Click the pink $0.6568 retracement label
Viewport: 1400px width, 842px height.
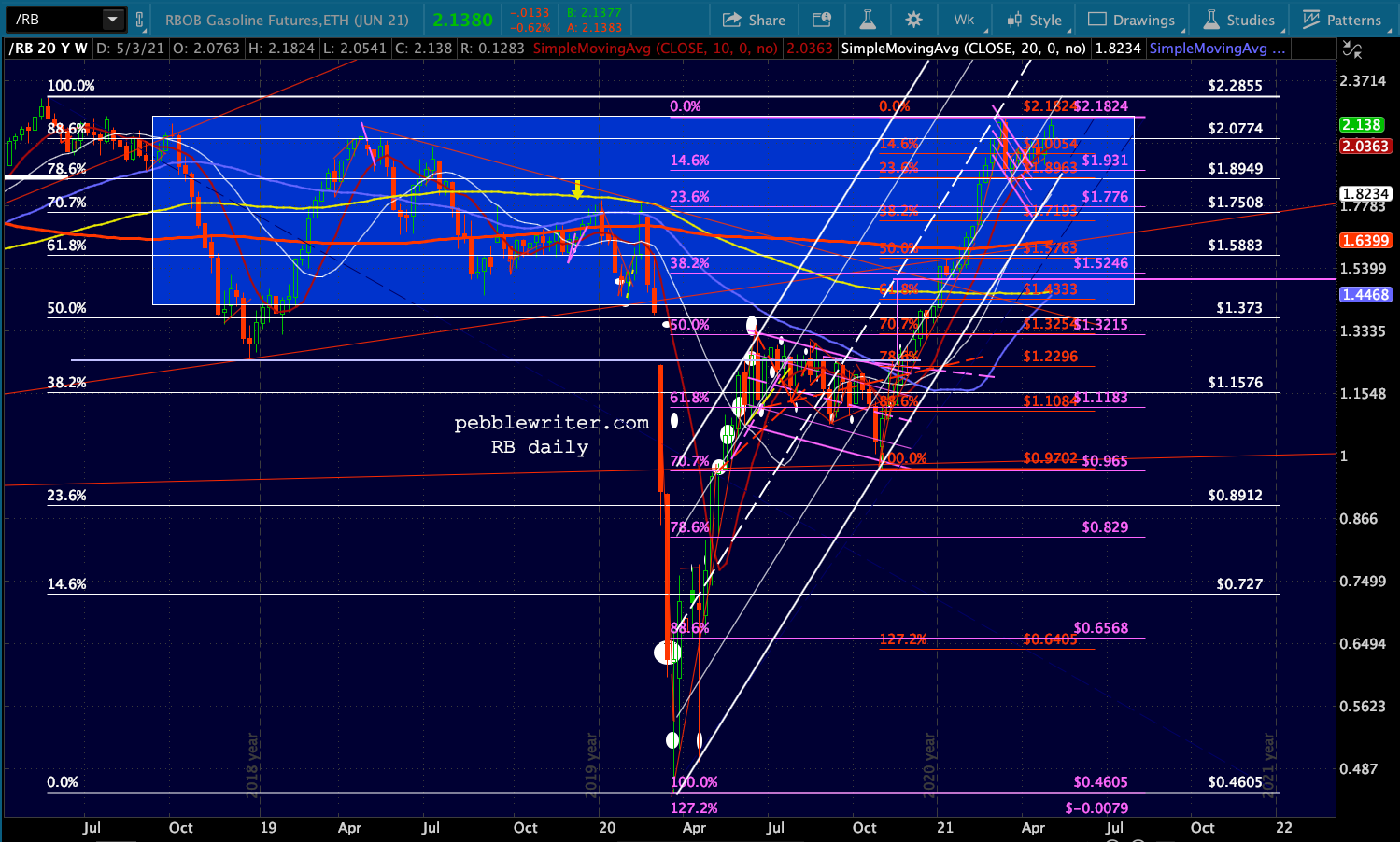pyautogui.click(x=1101, y=628)
